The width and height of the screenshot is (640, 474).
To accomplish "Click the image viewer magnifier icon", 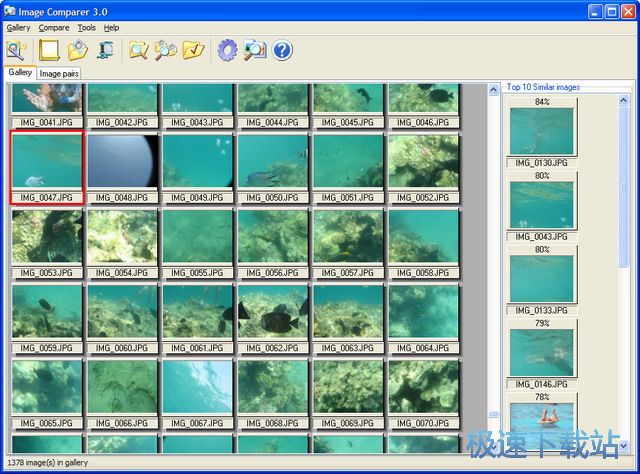I will pos(255,50).
